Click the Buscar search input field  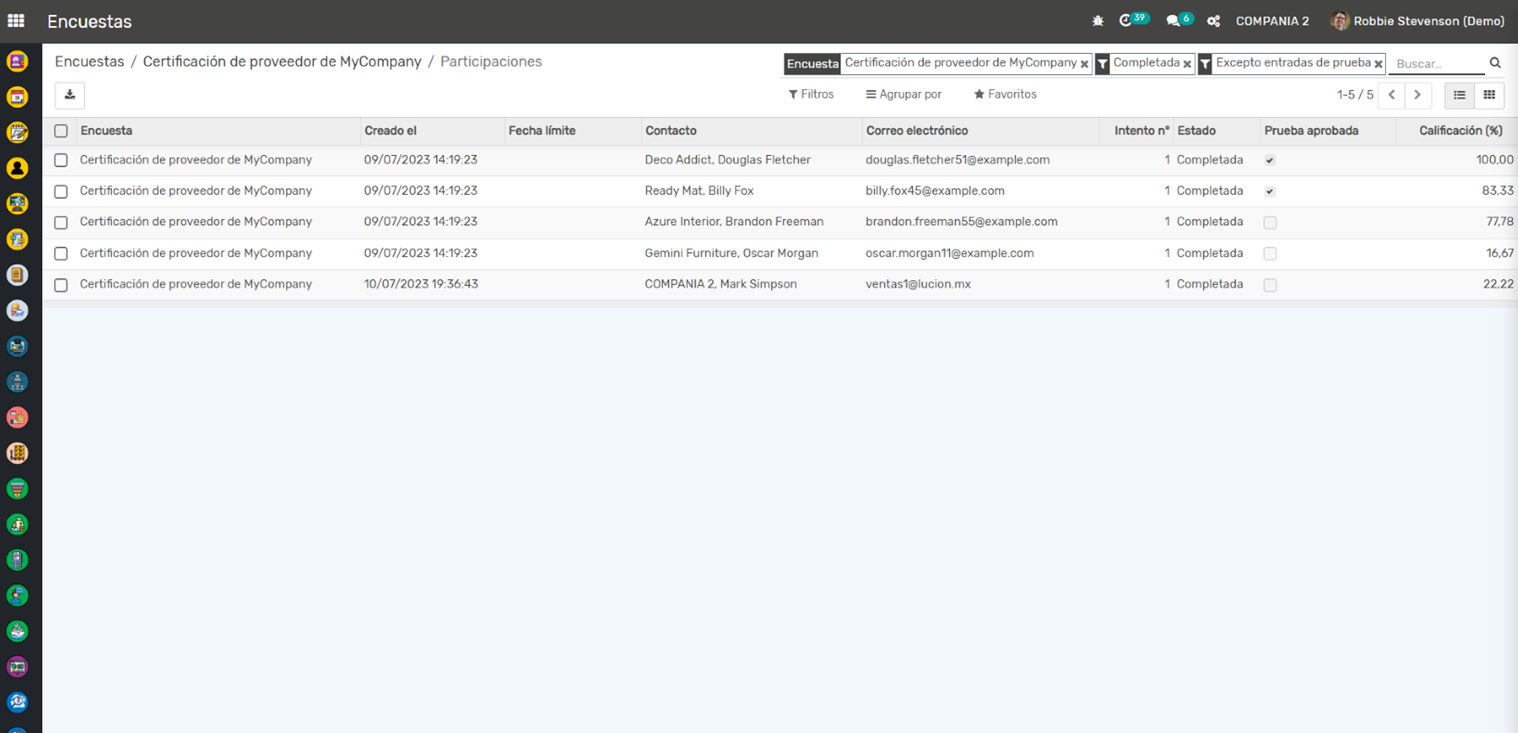tap(1436, 63)
